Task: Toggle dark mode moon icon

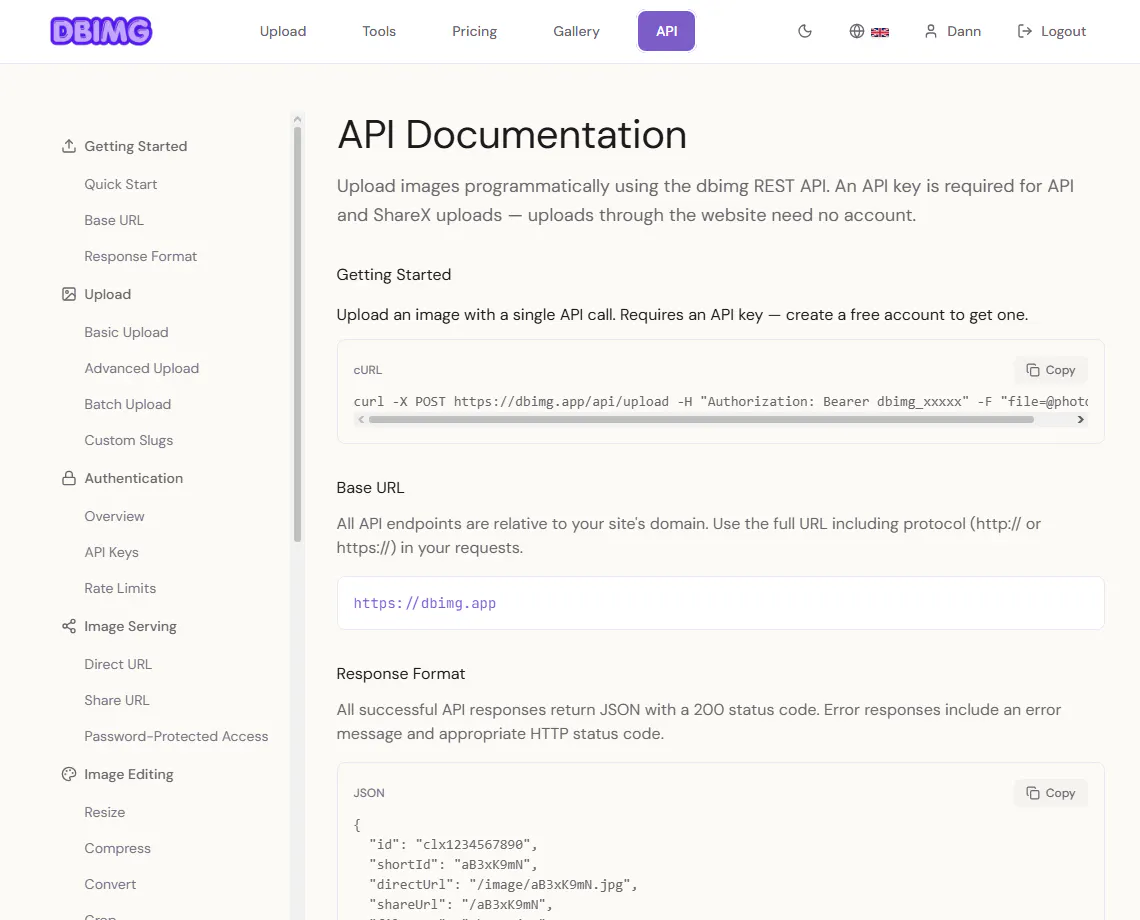Action: (805, 31)
